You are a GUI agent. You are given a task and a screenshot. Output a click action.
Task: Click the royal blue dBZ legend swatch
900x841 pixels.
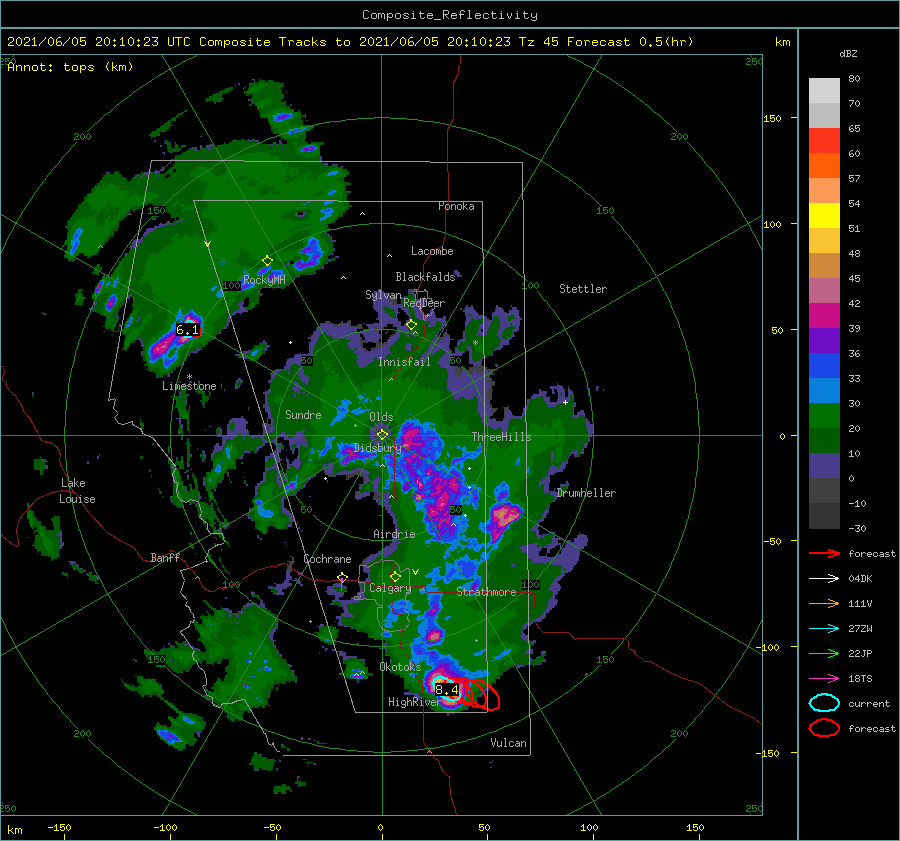824,365
